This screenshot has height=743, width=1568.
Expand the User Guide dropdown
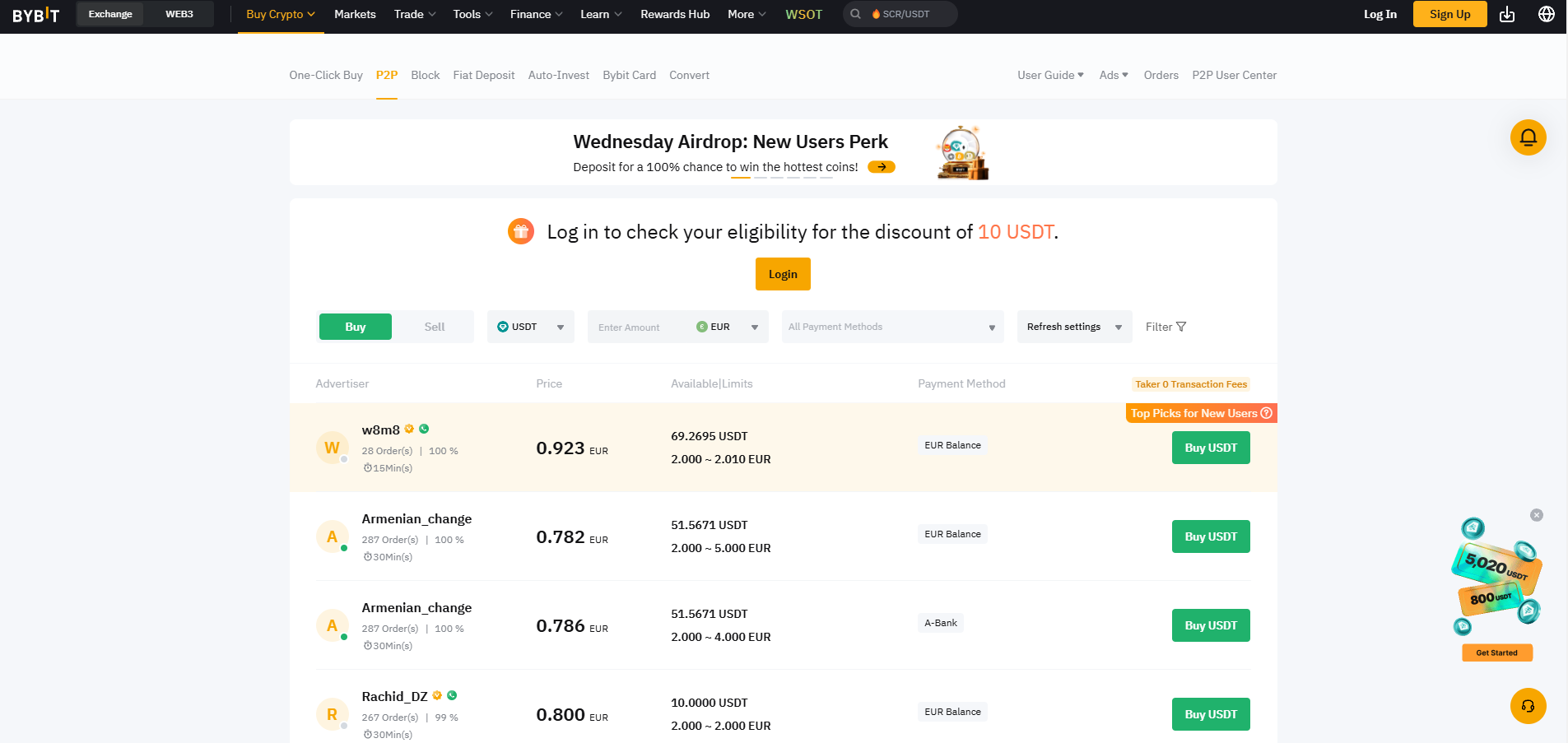(x=1050, y=75)
